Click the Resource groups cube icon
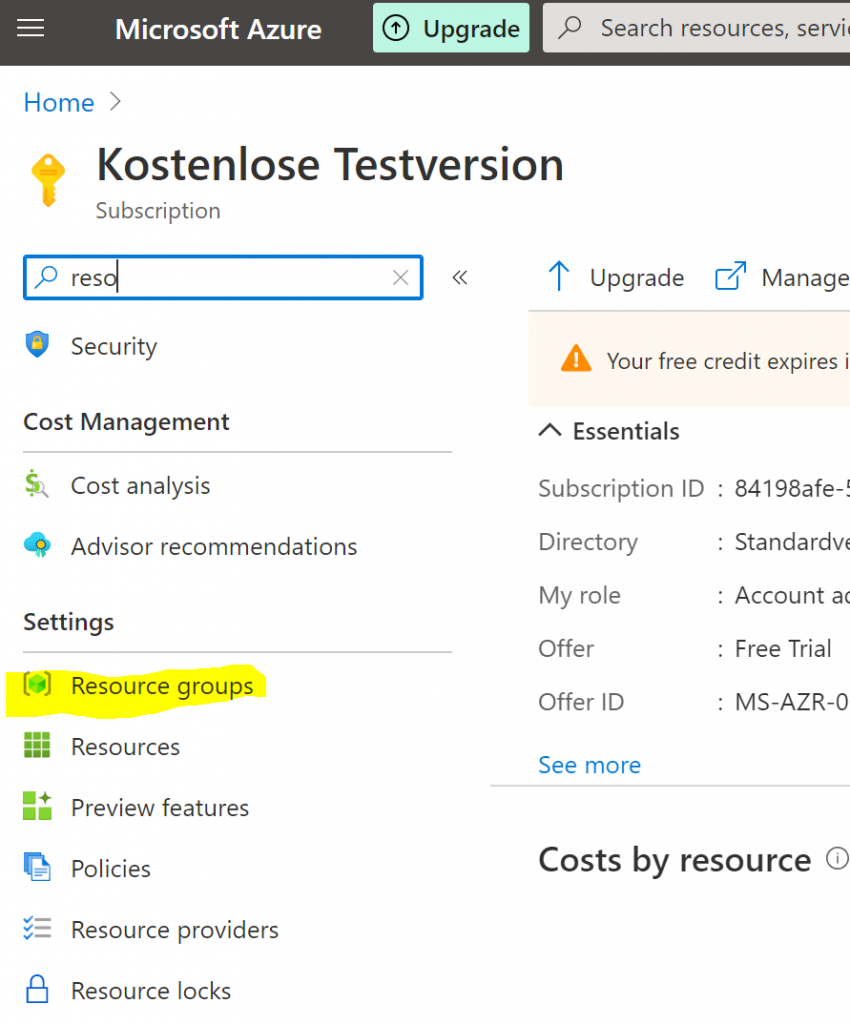Viewport: 850px width, 1024px height. [37, 684]
